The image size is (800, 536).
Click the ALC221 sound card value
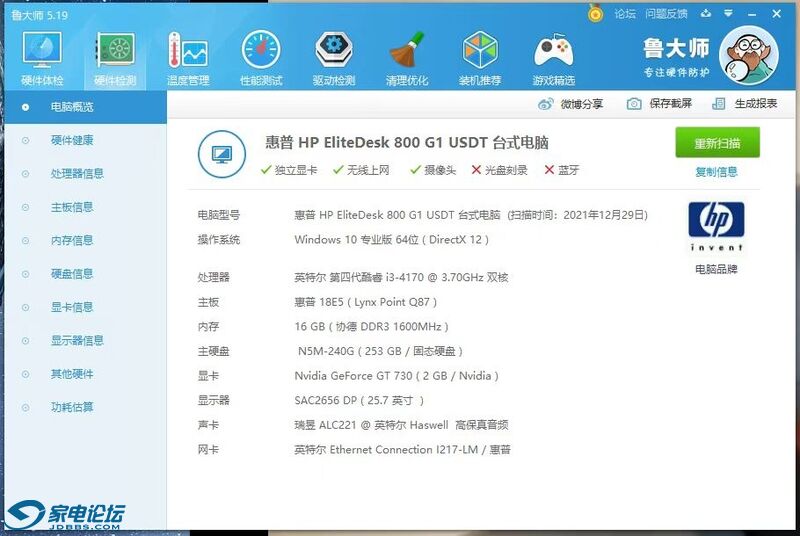(401, 425)
